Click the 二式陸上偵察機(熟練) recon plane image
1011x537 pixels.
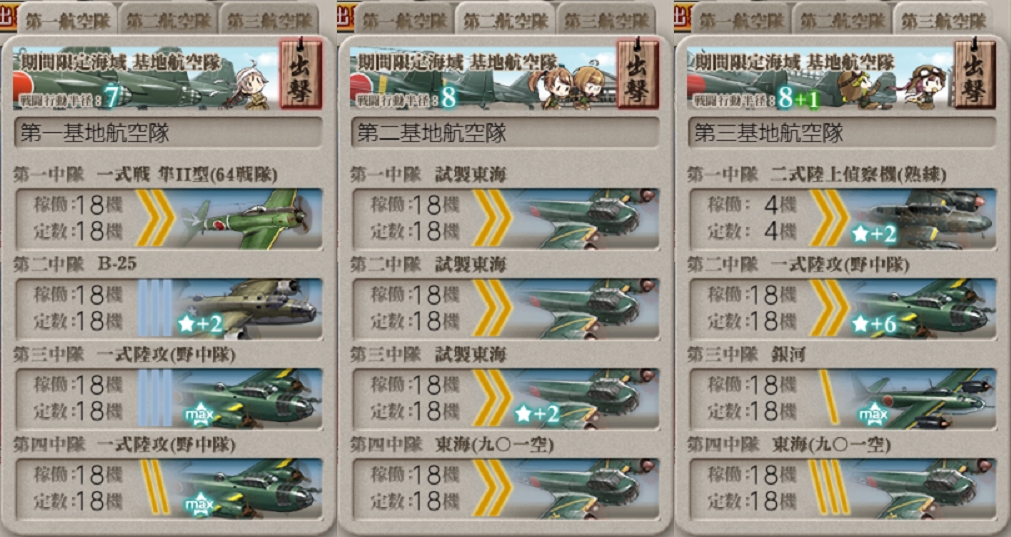923,219
